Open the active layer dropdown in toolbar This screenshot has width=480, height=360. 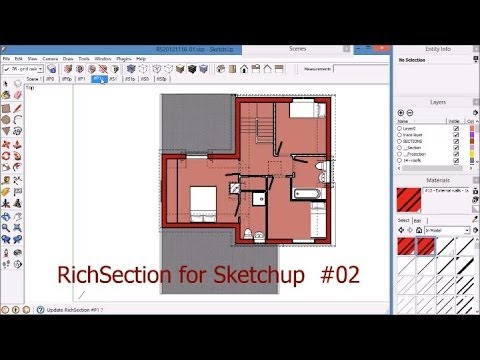point(40,69)
